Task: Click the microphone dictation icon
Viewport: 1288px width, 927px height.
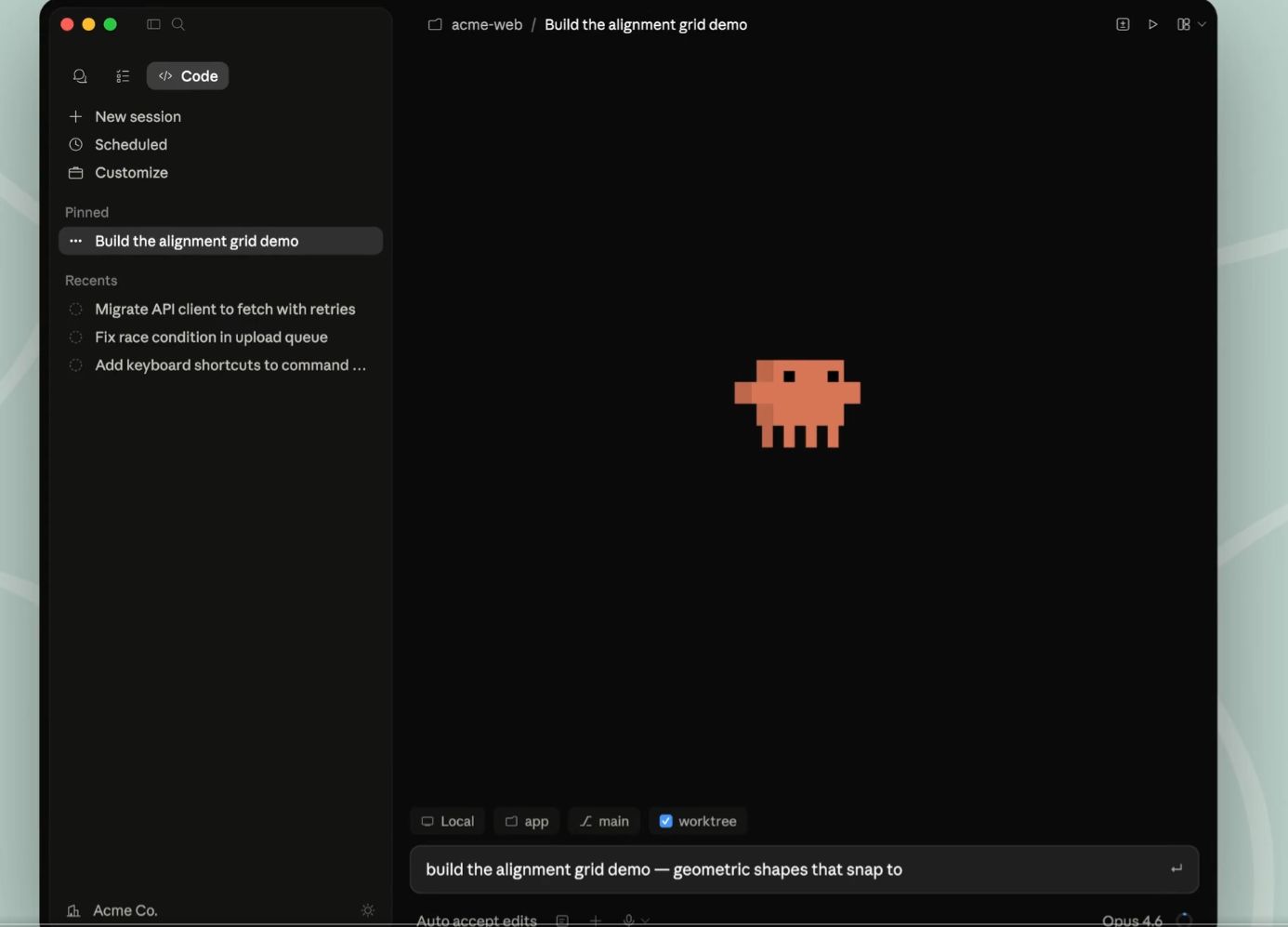Action: point(628,920)
